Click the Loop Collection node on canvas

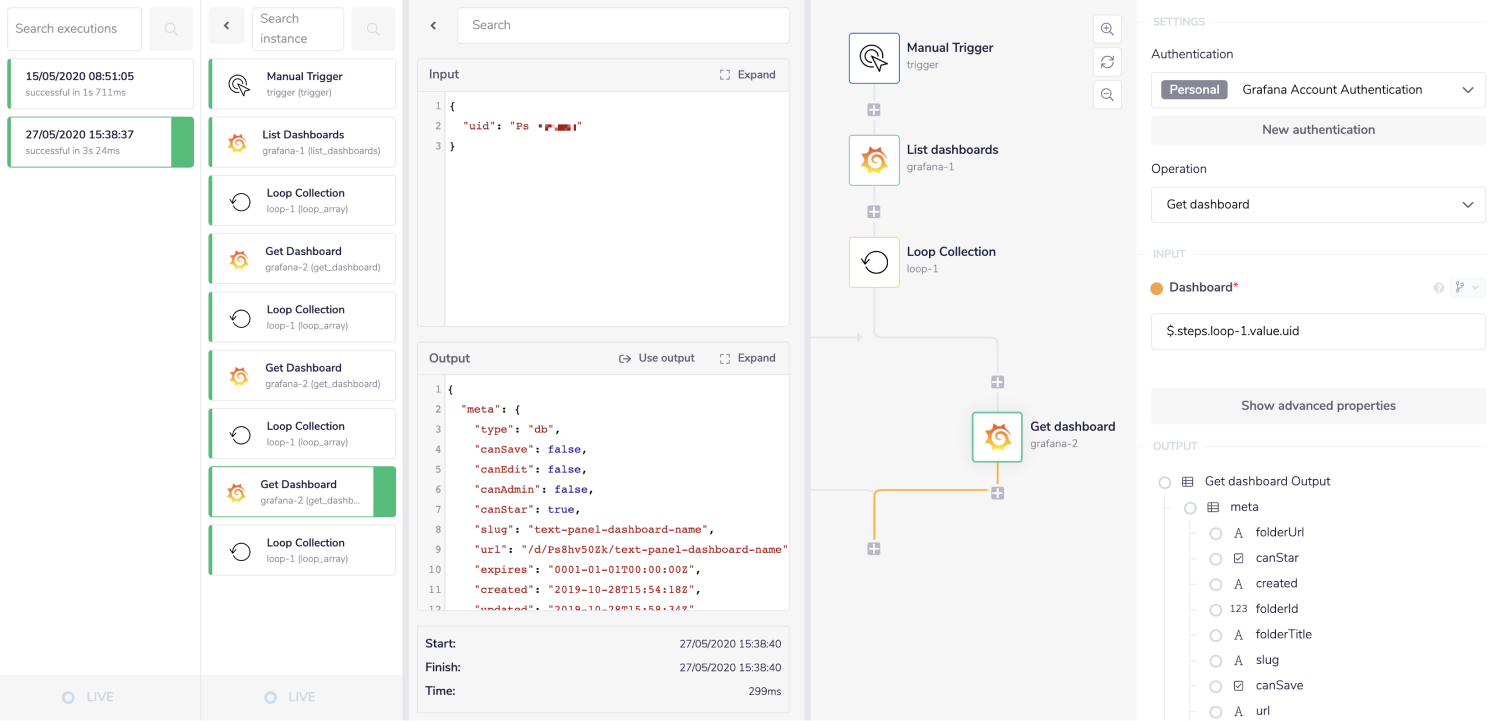click(x=874, y=262)
